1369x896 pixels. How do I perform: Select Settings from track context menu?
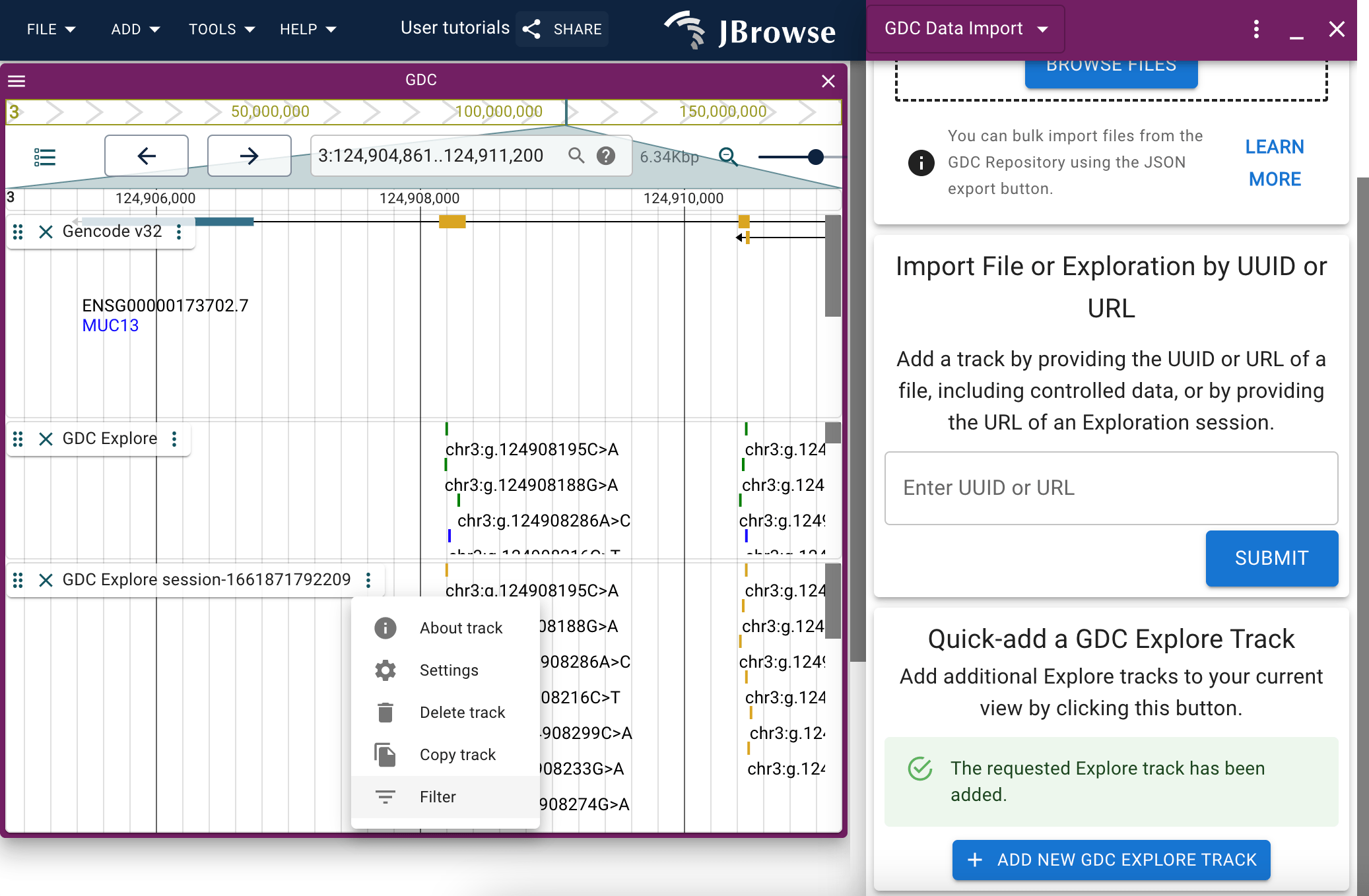coord(446,670)
